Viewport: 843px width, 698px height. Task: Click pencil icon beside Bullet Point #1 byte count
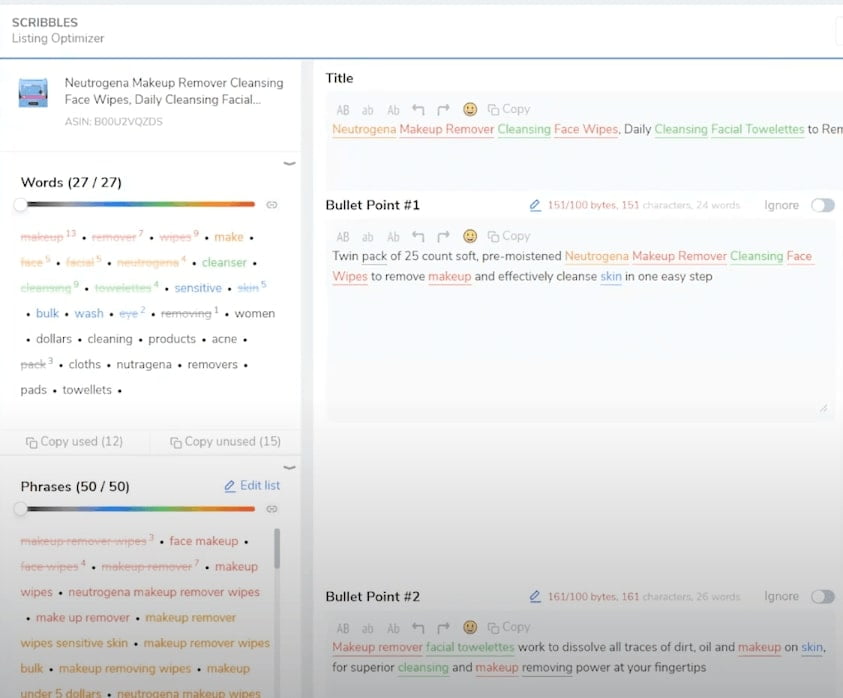(535, 205)
